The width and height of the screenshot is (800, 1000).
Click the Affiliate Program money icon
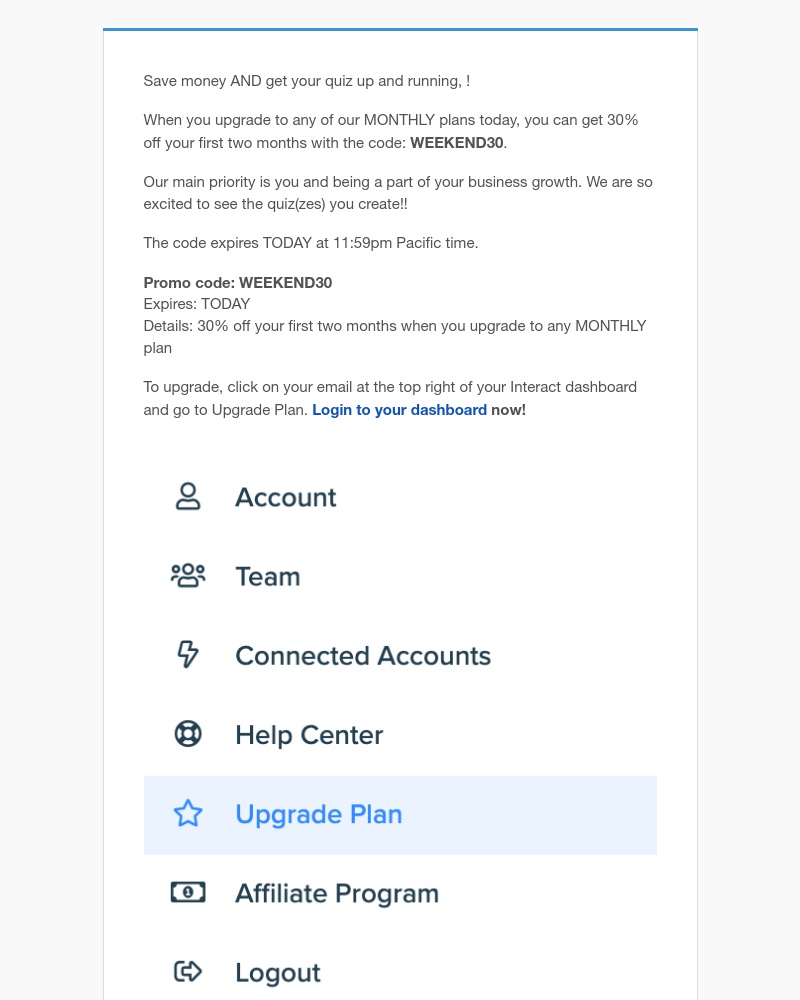click(188, 892)
